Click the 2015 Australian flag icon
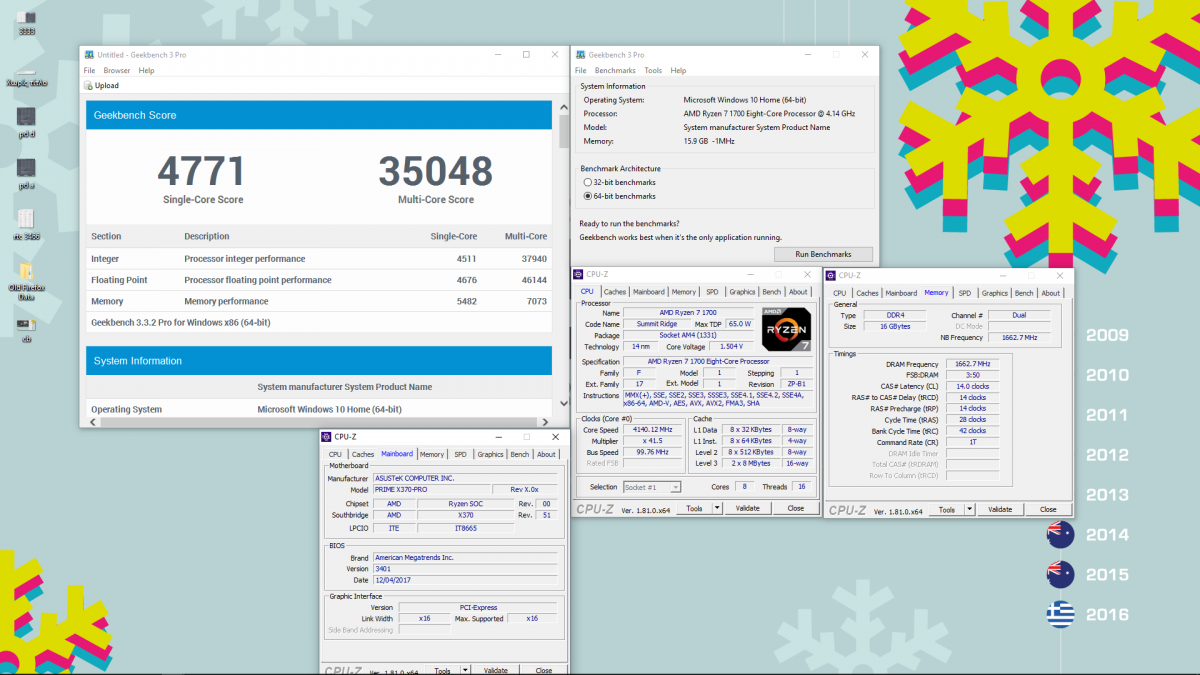The image size is (1200, 675). [1060, 574]
